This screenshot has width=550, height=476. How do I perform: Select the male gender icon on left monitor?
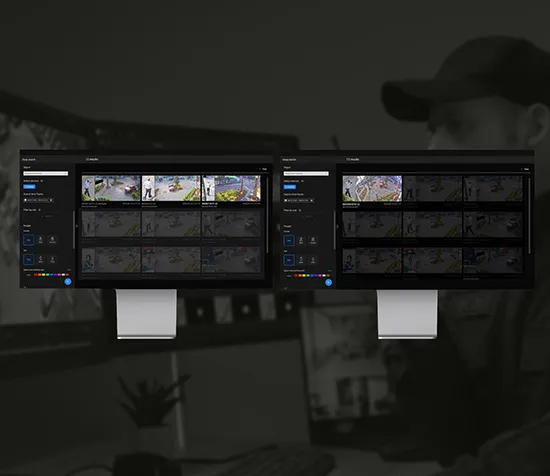40,240
